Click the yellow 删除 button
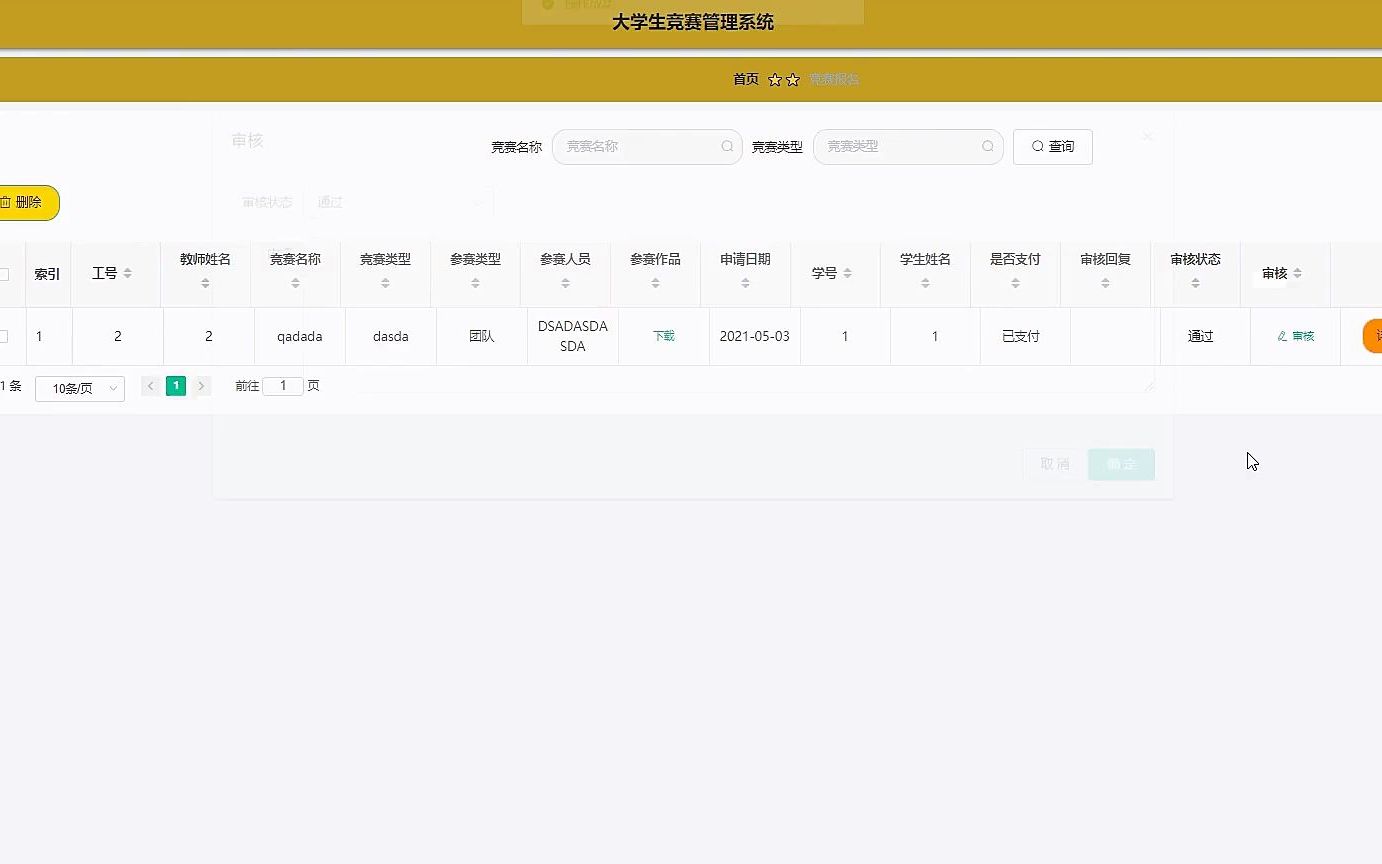This screenshot has width=1382, height=864. 28,203
